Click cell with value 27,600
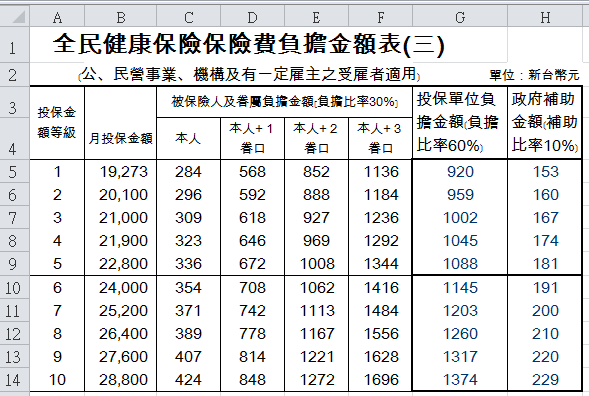The height and width of the screenshot is (396, 589). [x=121, y=357]
